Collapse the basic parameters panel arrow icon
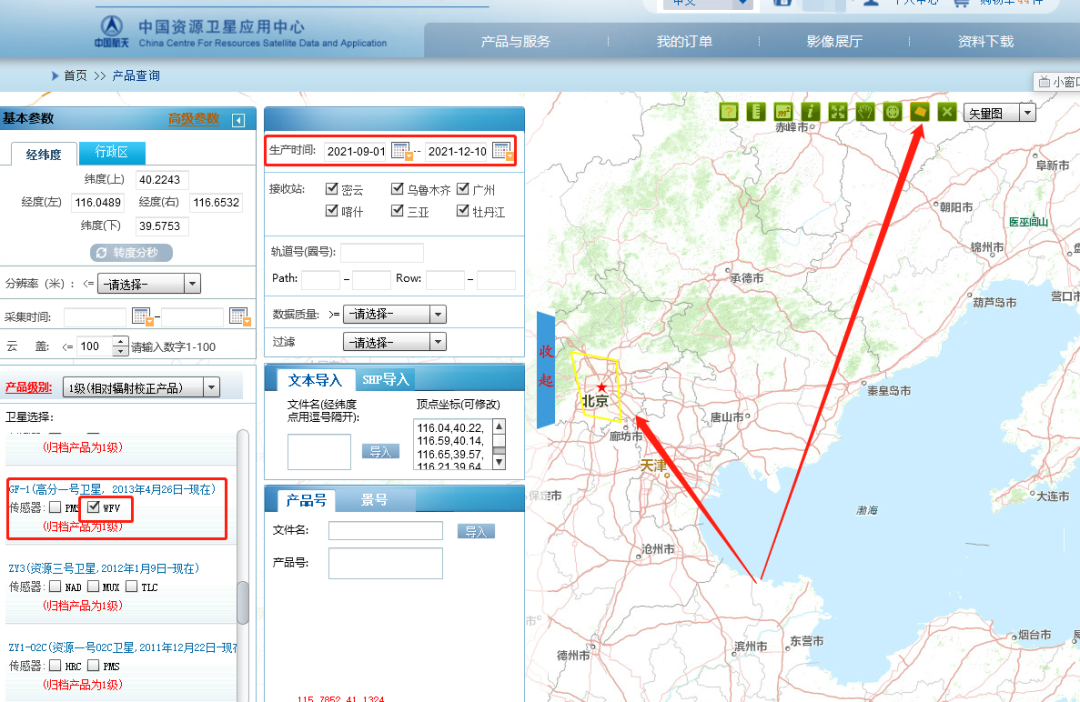 [238, 121]
